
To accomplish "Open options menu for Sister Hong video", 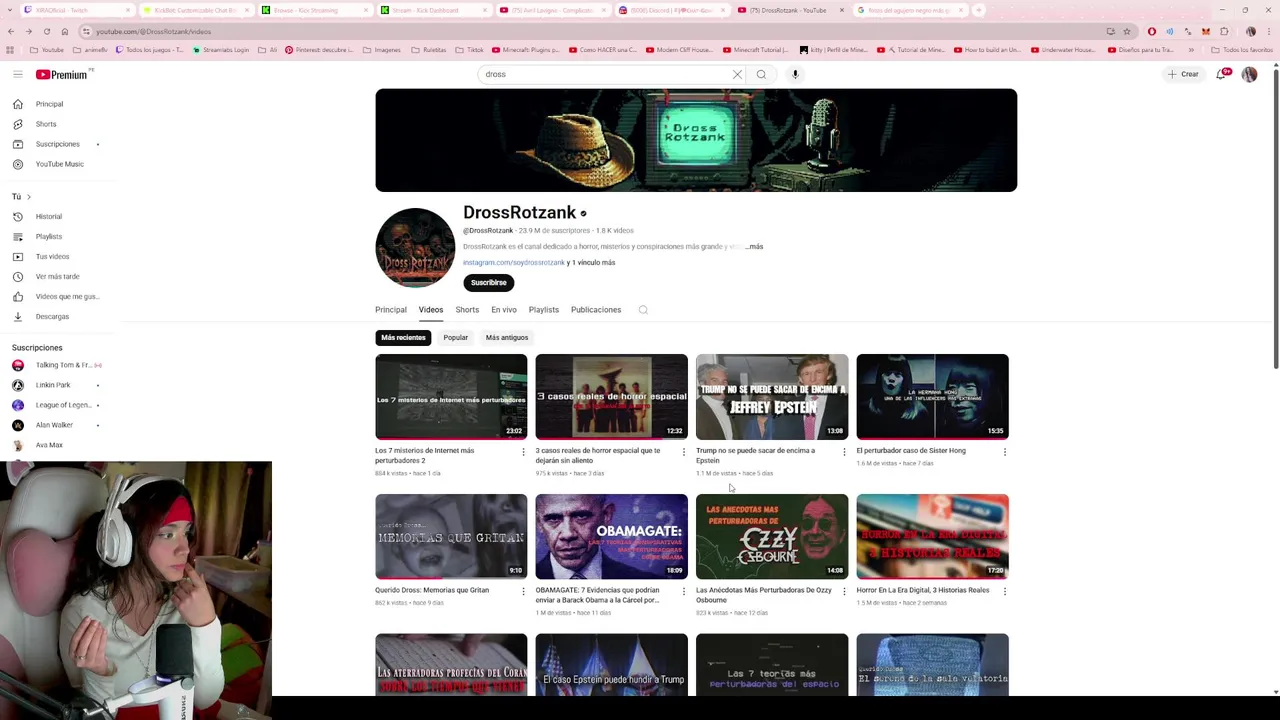I will pos(1005,452).
